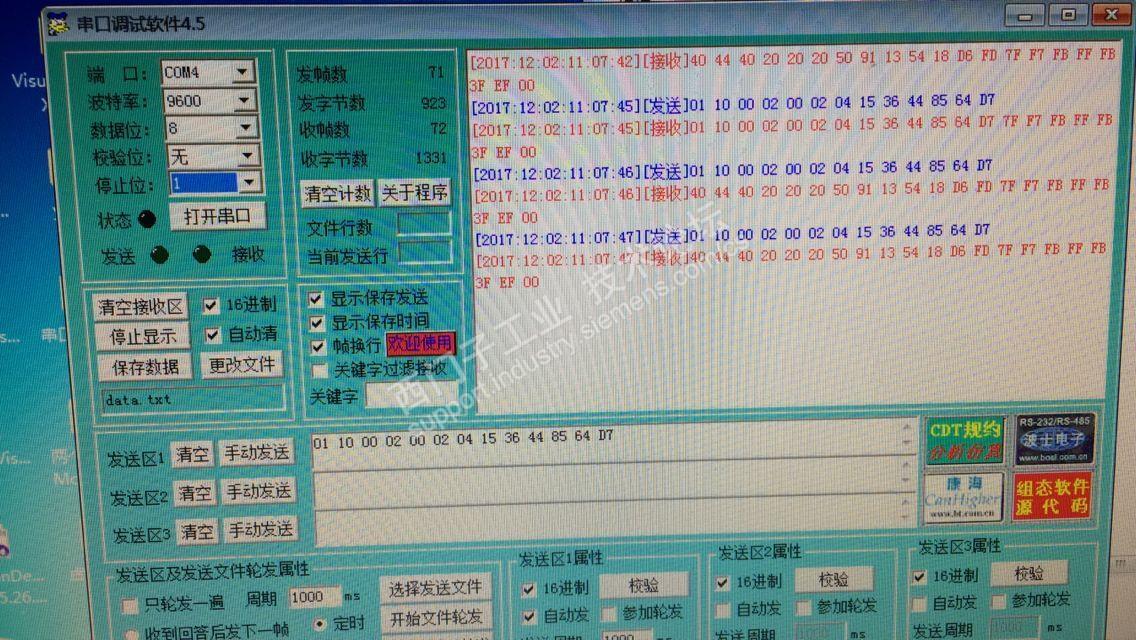
Task: Click 手动发送 for 发送区1
Action: 256,453
